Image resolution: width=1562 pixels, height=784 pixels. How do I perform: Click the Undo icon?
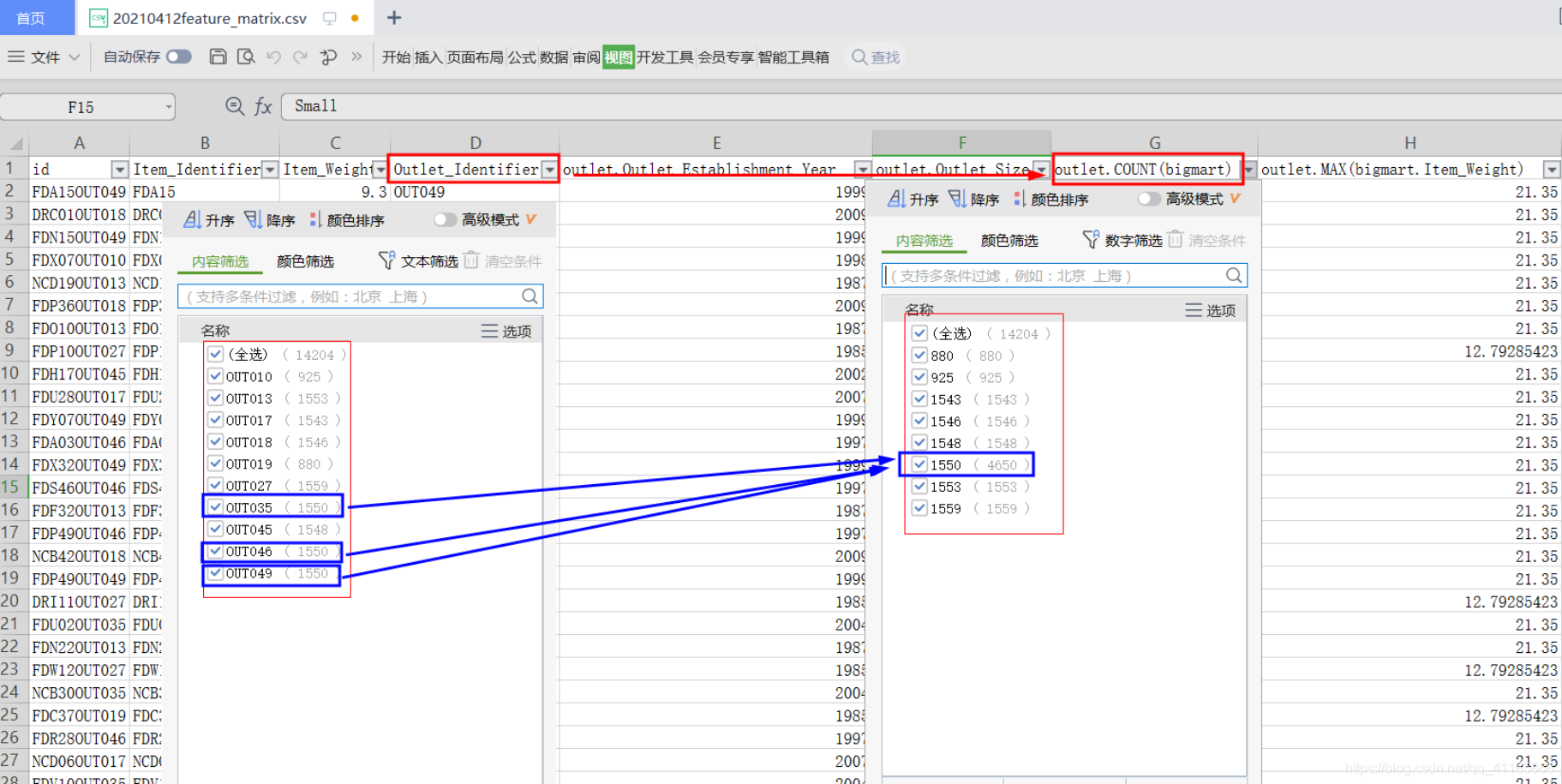coord(272,57)
